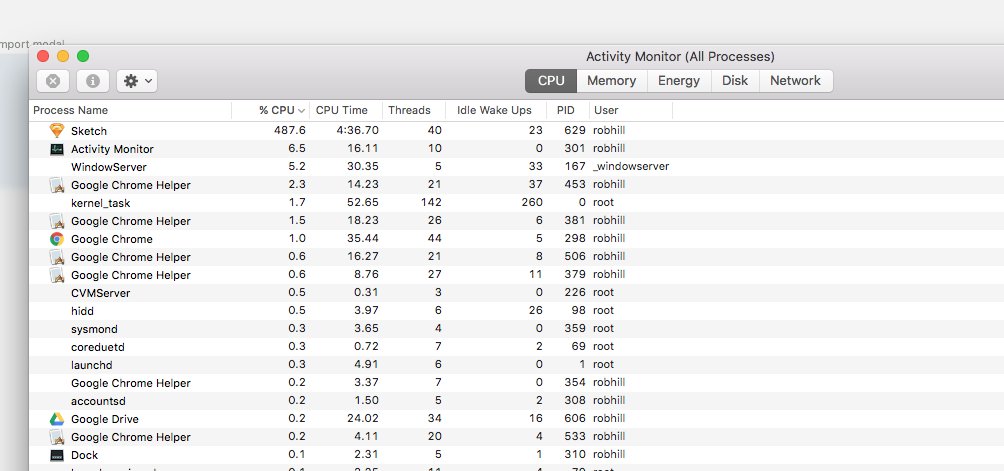
Task: Sort by CPU Time column header
Action: click(346, 110)
